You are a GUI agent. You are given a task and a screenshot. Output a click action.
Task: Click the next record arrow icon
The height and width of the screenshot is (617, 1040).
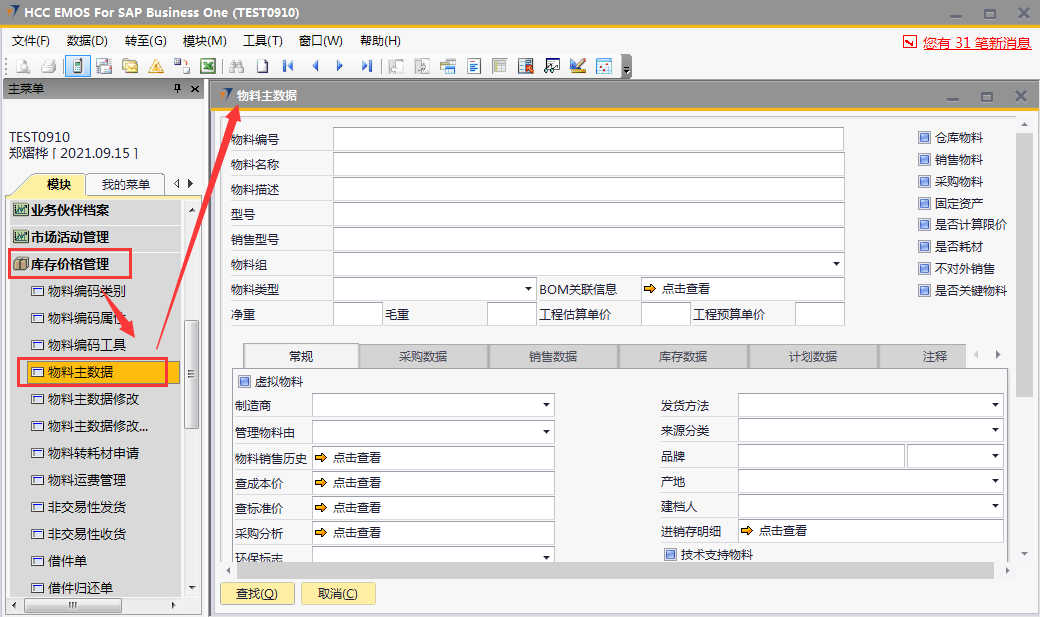tap(340, 66)
